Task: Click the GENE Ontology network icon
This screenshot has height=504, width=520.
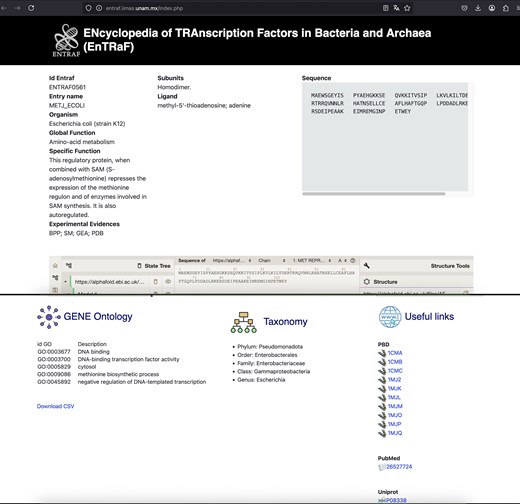Action: 49,317
